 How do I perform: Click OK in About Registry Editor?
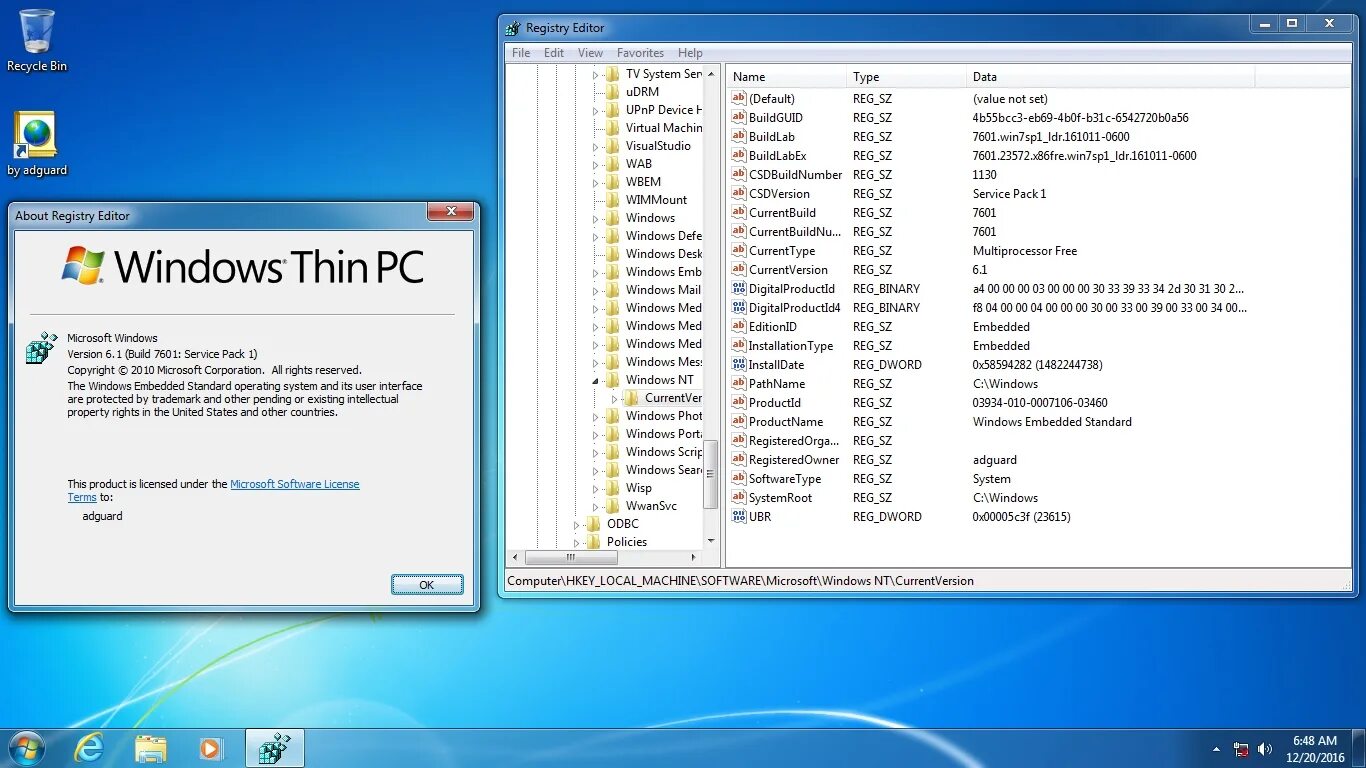click(x=427, y=585)
